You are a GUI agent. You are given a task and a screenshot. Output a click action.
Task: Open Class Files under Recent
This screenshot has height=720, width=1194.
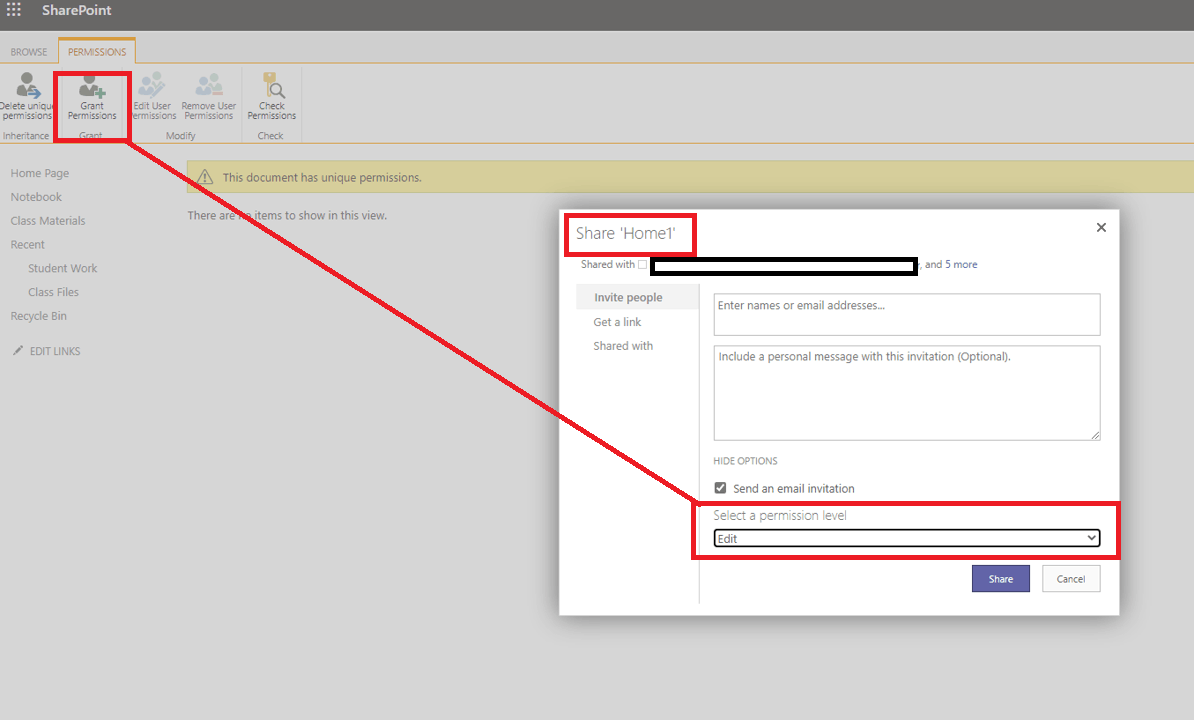pyautogui.click(x=53, y=292)
